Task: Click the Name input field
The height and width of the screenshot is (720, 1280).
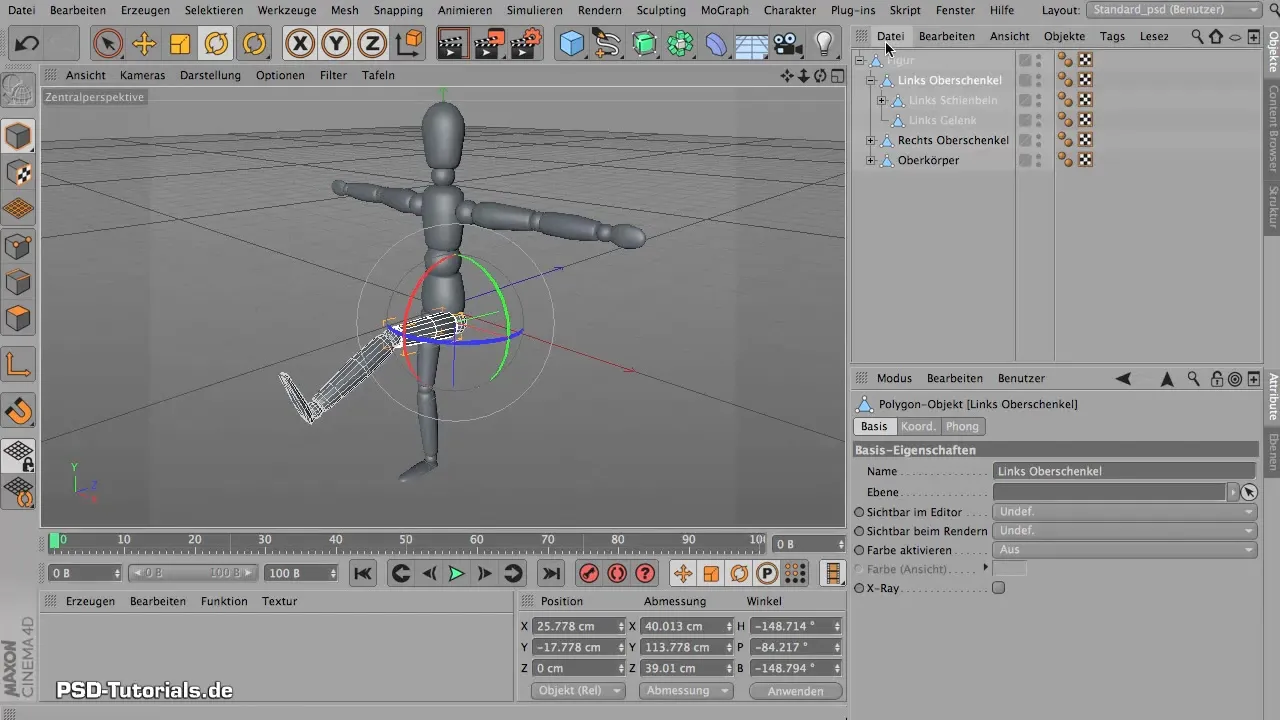Action: (1124, 471)
